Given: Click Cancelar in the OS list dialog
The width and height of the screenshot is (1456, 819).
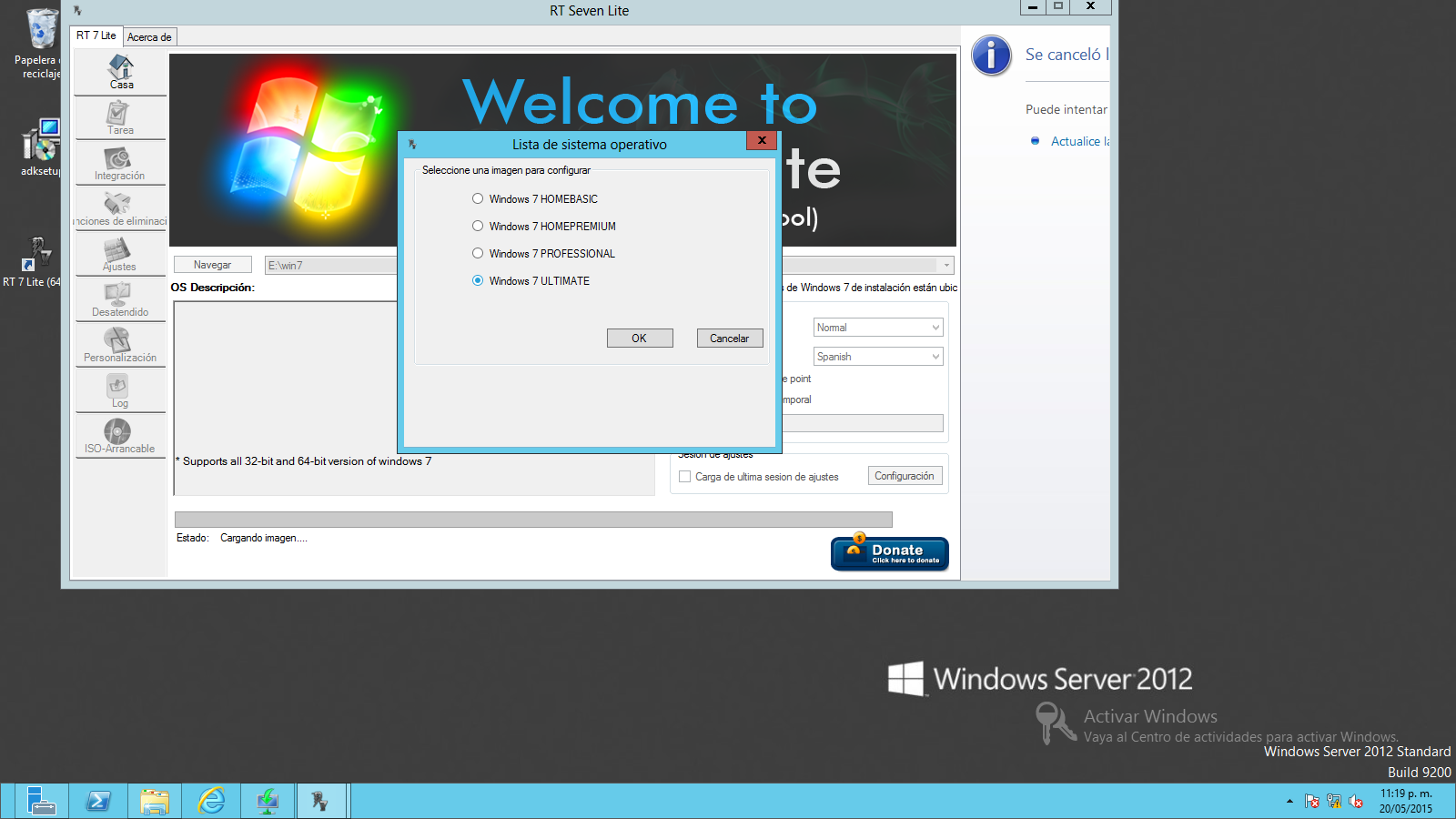Looking at the screenshot, I should (x=730, y=339).
